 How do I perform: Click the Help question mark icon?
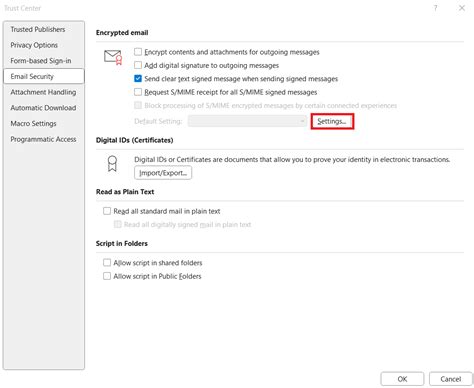(x=435, y=8)
